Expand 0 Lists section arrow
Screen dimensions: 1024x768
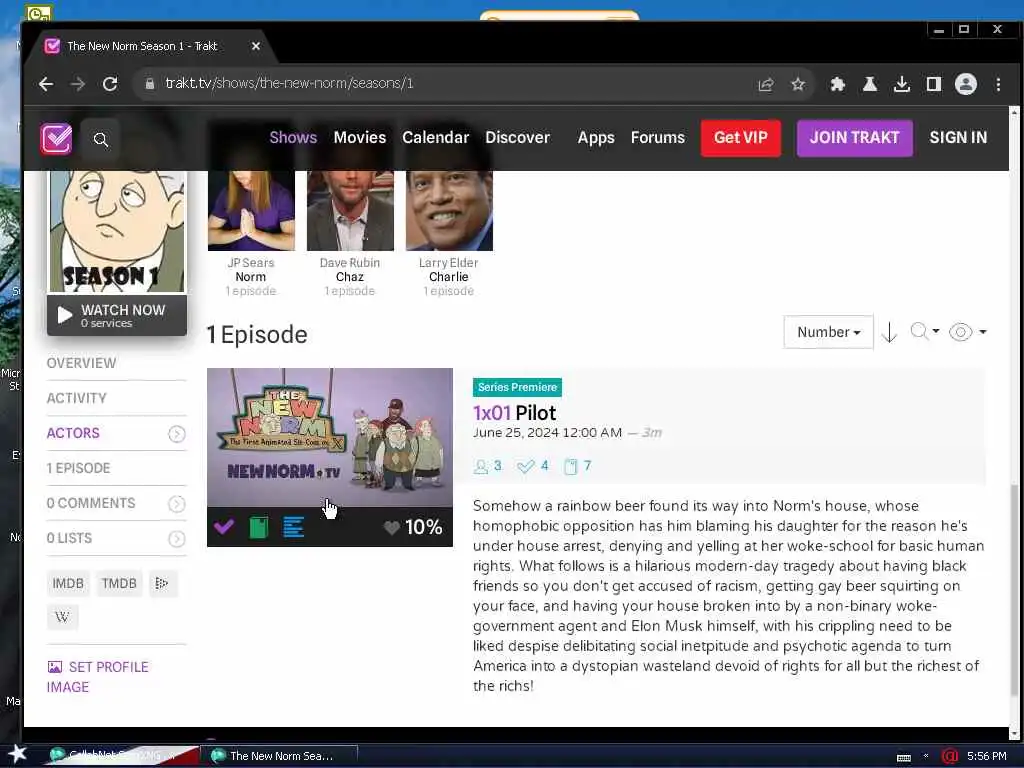click(176, 539)
